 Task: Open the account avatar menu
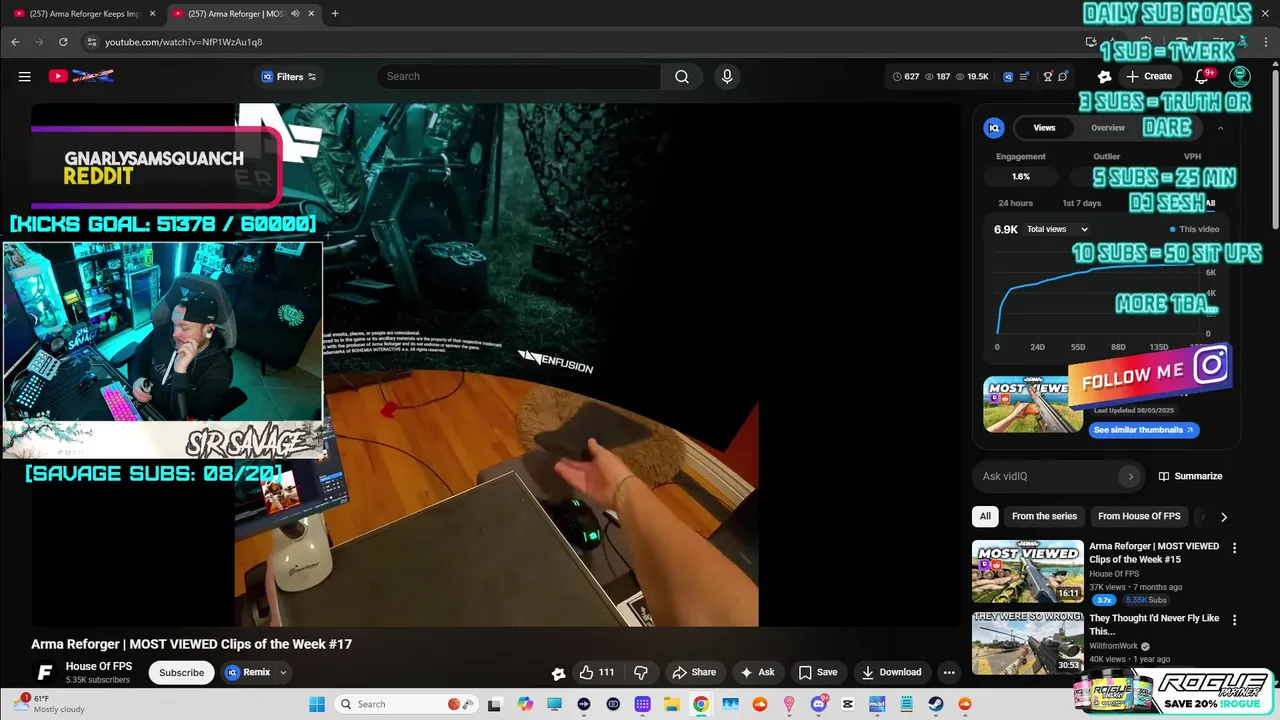pos(1240,76)
